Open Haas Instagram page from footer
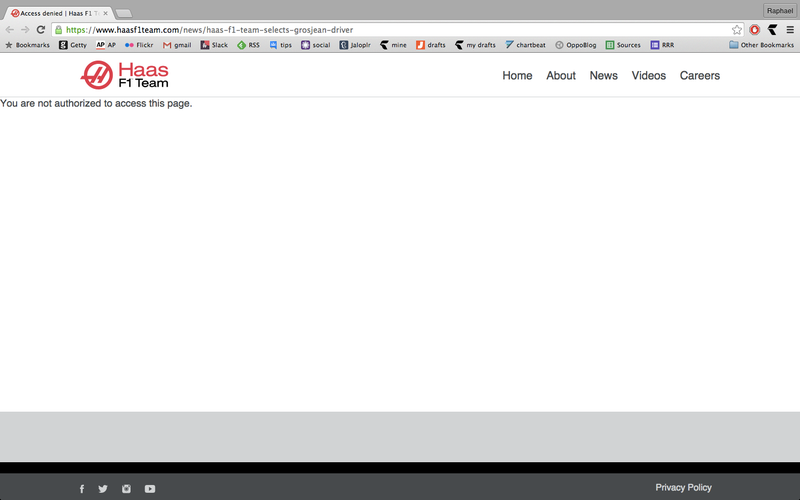 coord(126,489)
